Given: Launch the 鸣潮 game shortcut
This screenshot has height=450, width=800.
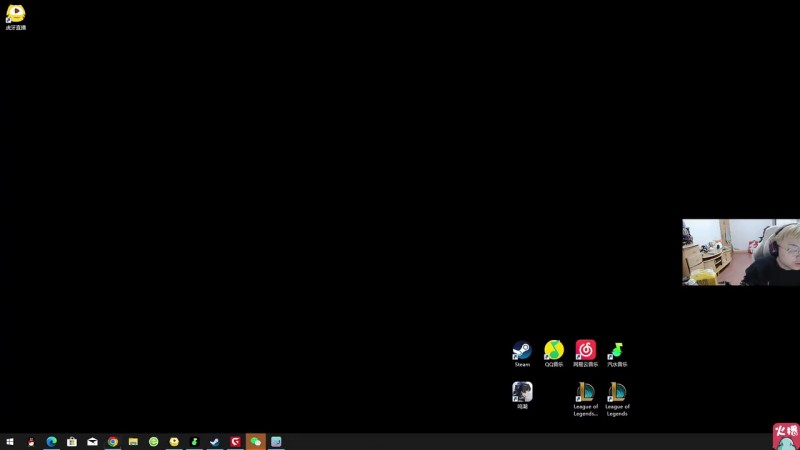Looking at the screenshot, I should click(522, 392).
